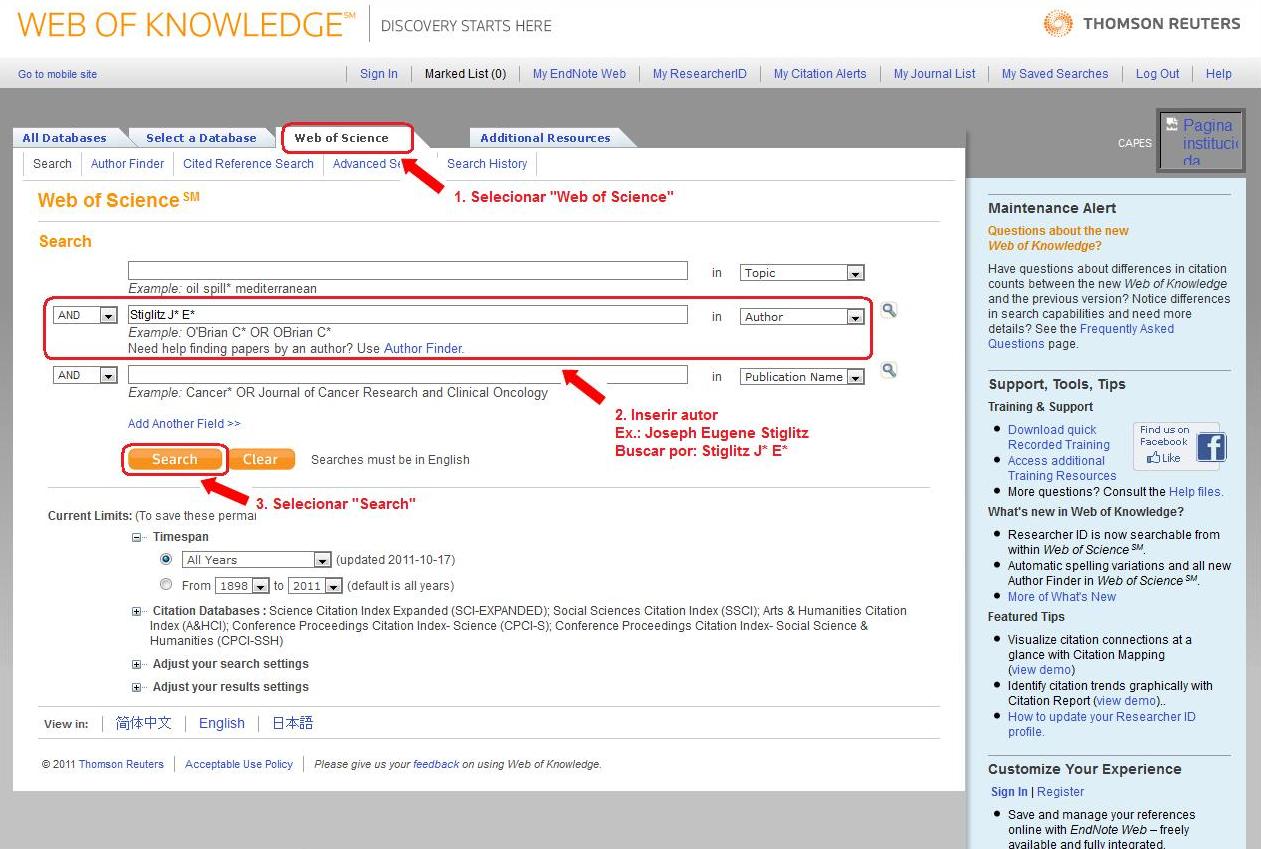The height and width of the screenshot is (849, 1261).
Task: Open the Help files link
Action: (1195, 492)
